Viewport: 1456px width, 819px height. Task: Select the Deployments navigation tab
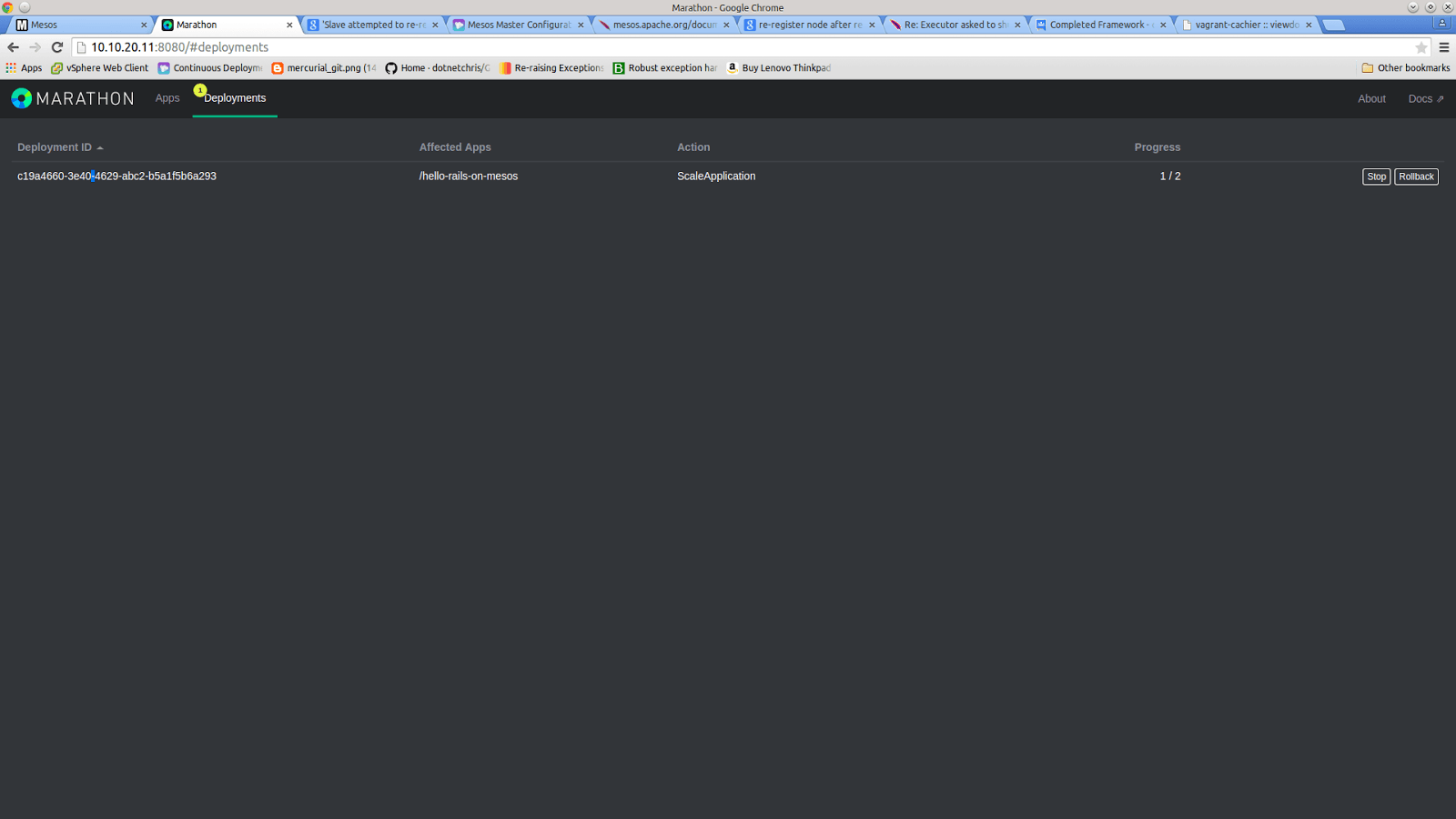coord(235,98)
